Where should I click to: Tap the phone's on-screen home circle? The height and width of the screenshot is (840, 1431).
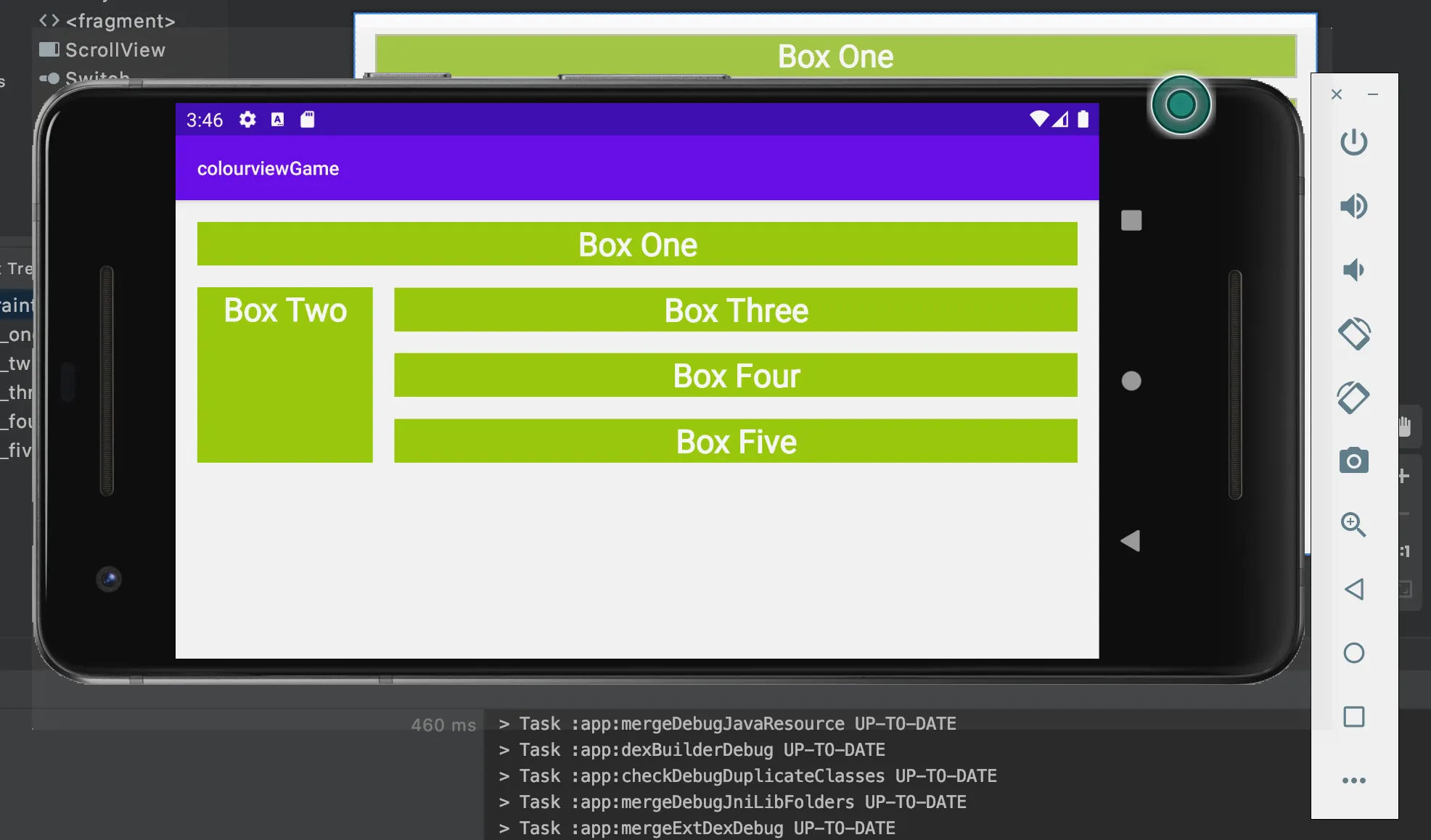click(x=1131, y=381)
